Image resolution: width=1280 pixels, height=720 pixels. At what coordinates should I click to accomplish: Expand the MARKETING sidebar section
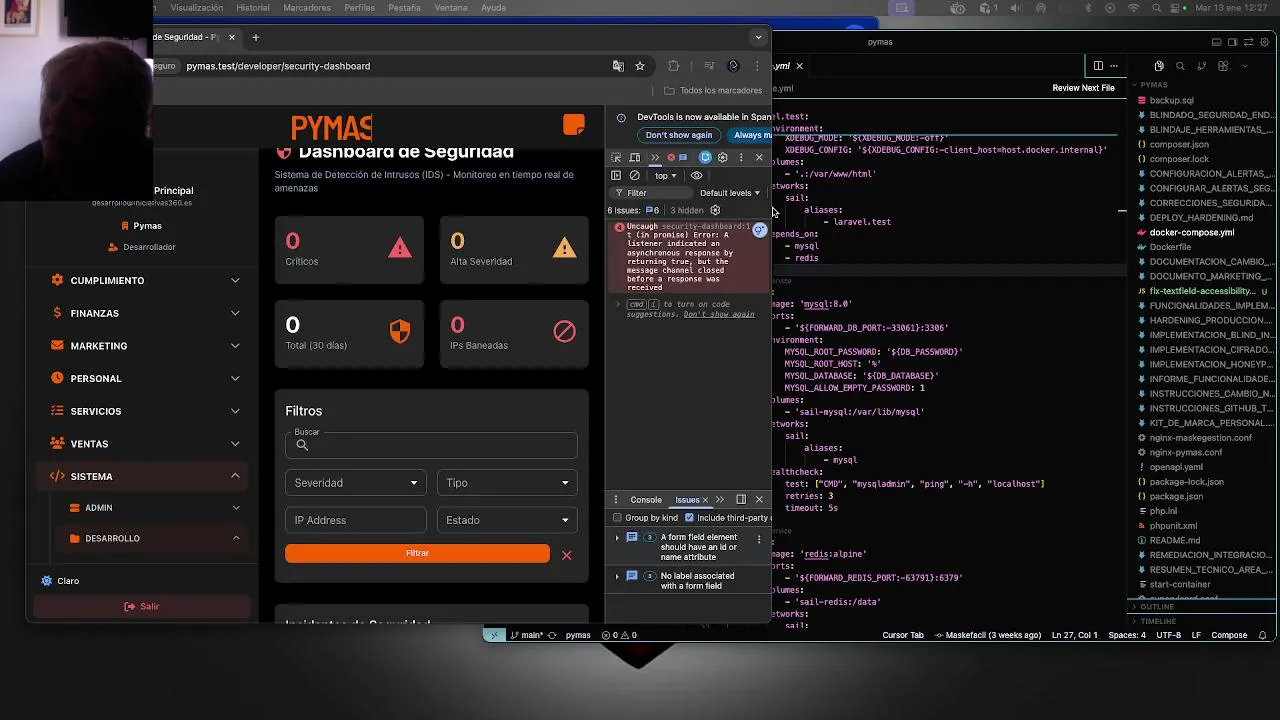(x=140, y=346)
